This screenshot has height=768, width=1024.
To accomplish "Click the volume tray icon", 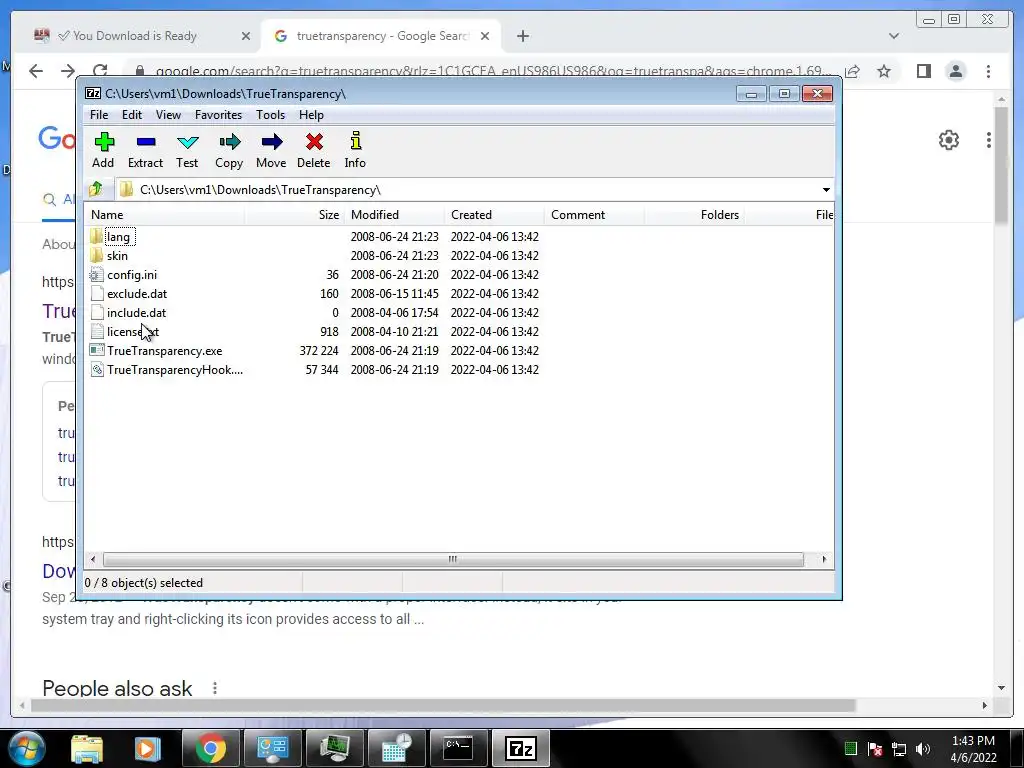I will 923,749.
